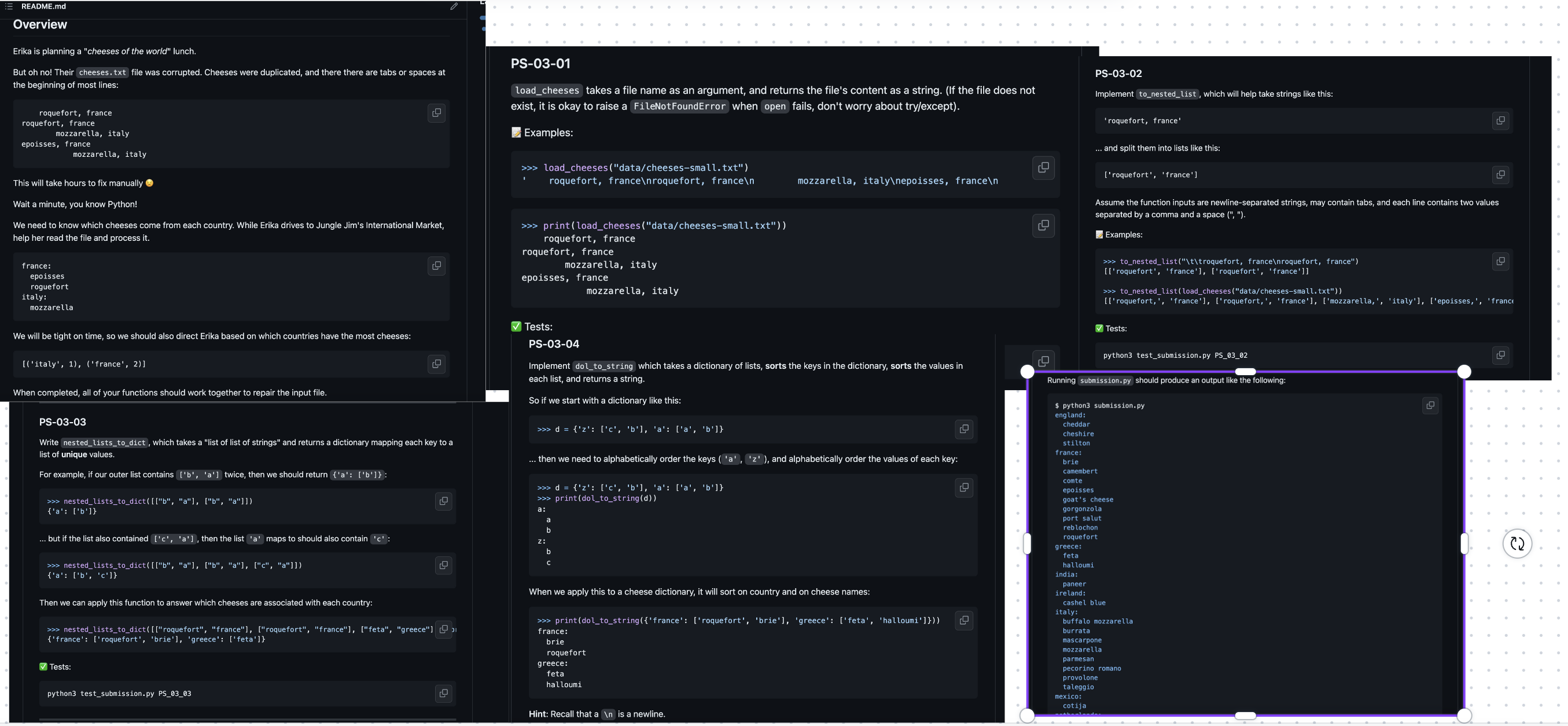Click the top-right corner resize handle of selection
The height and width of the screenshot is (726, 1568).
coord(1464,372)
